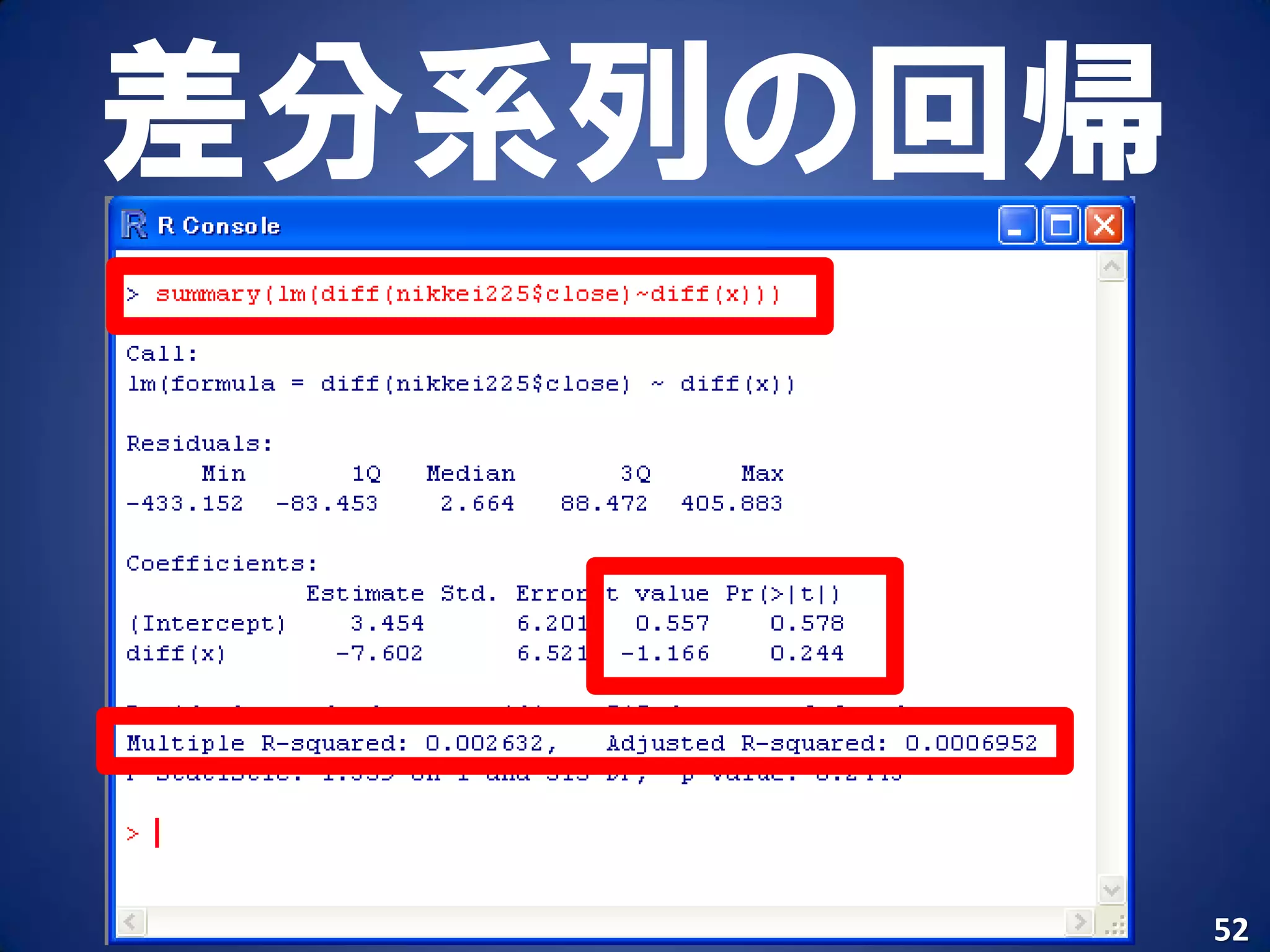Image resolution: width=1270 pixels, height=952 pixels.
Task: Click the Median residual value 2.664
Action: pyautogui.click(x=477, y=503)
